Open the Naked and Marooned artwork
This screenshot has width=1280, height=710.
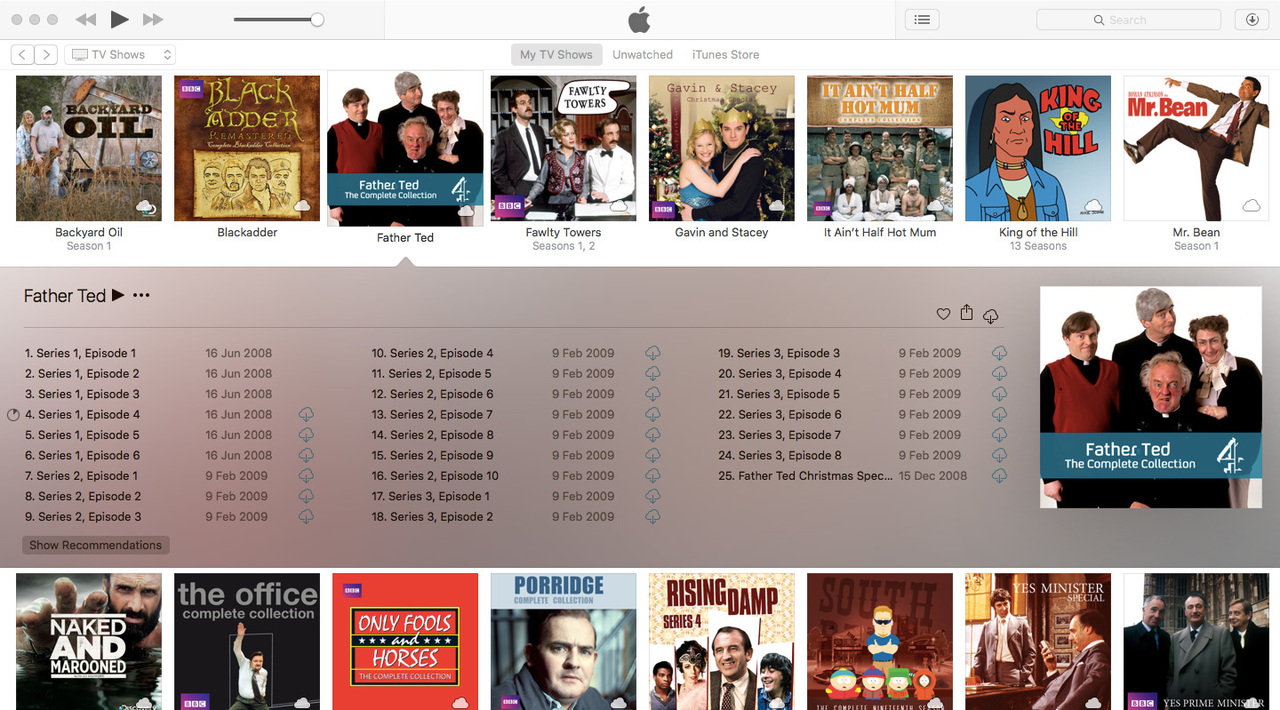coord(89,641)
